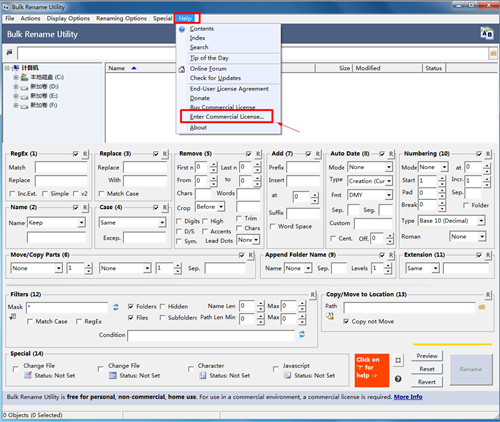Viewport: 500px width, 422px height.
Task: Increase the Remove First n stepper
Action: click(x=214, y=165)
